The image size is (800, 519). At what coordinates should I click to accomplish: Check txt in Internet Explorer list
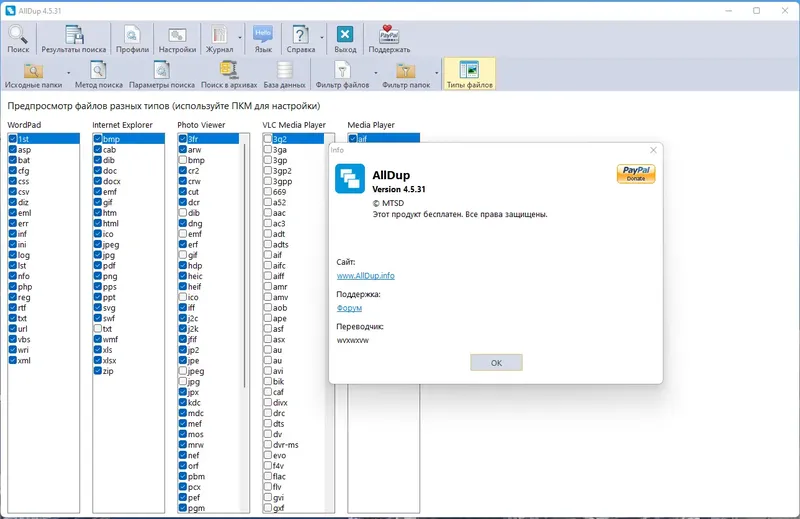pyautogui.click(x=98, y=329)
